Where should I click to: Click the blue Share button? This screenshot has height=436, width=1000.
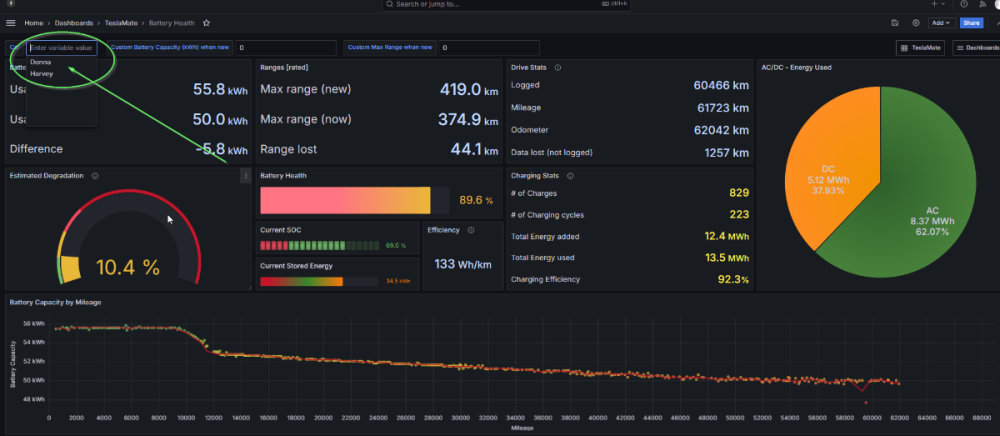(x=971, y=22)
